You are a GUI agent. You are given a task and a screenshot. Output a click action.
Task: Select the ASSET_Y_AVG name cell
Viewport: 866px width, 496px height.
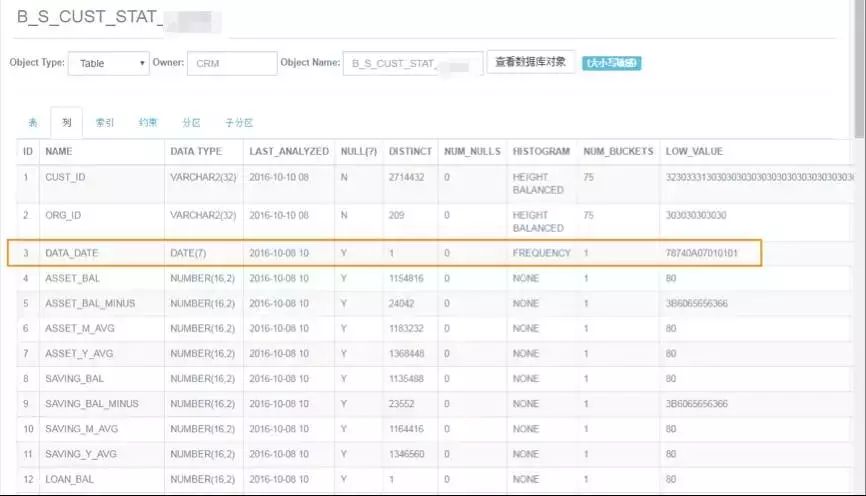[79, 354]
